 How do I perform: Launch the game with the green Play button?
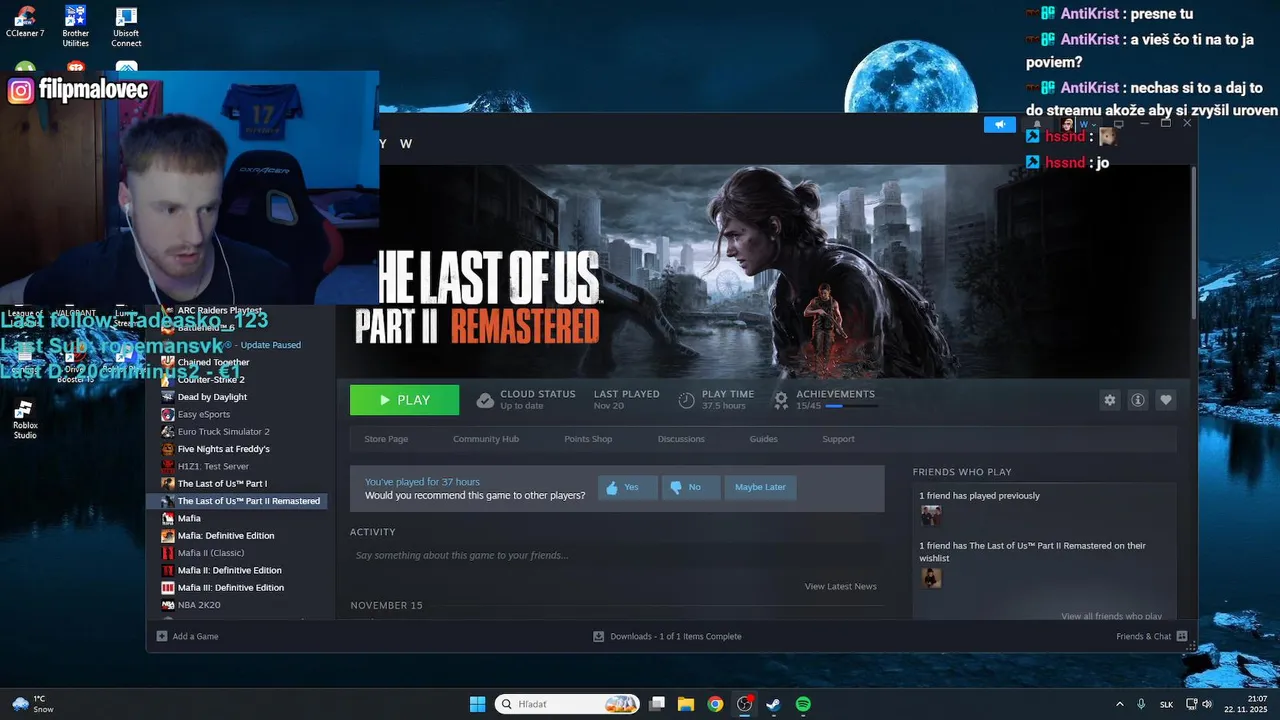click(404, 400)
